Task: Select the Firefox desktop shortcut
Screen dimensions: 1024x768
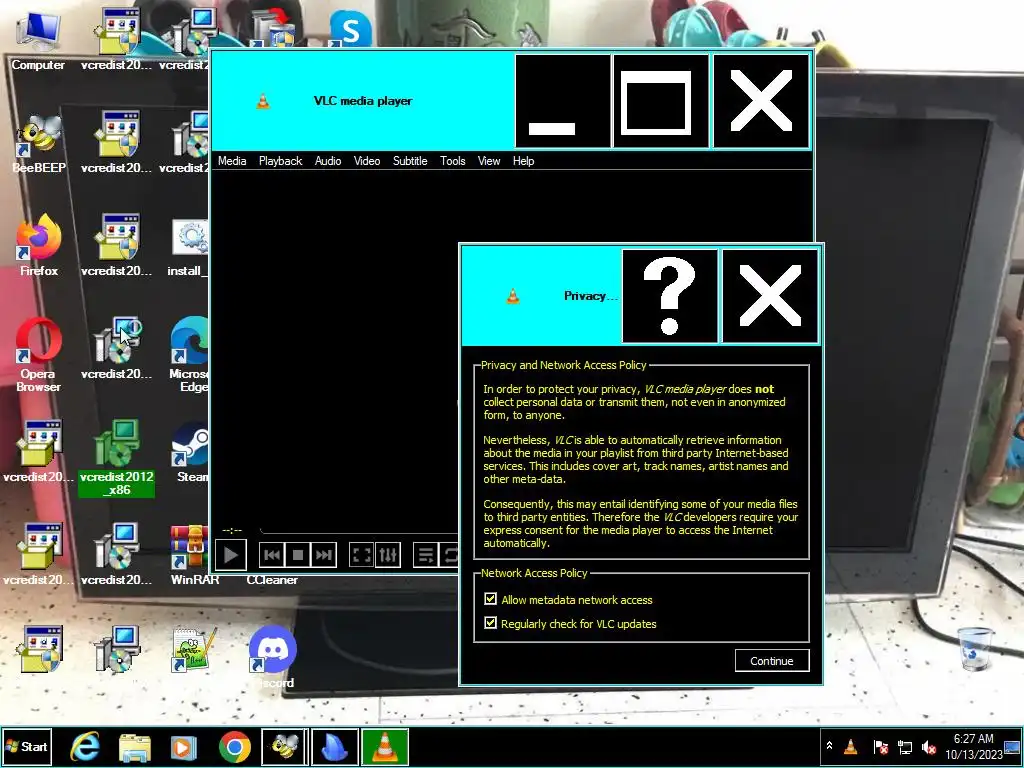Action: (39, 246)
